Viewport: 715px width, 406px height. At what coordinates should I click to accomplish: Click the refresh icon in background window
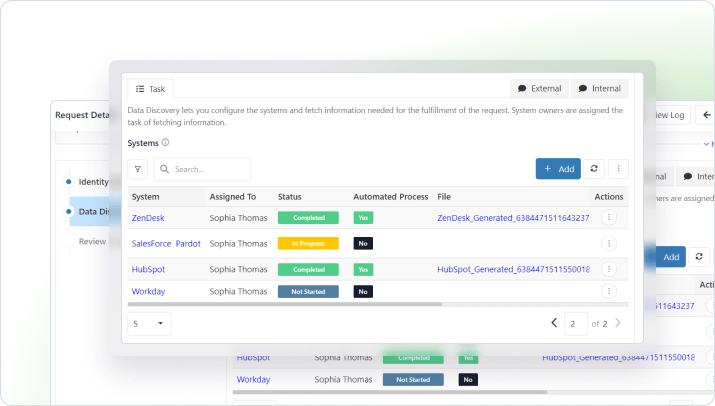(699, 257)
